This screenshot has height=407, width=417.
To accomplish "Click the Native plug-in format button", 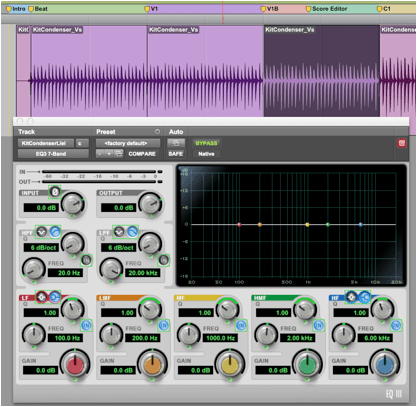I will 206,154.
